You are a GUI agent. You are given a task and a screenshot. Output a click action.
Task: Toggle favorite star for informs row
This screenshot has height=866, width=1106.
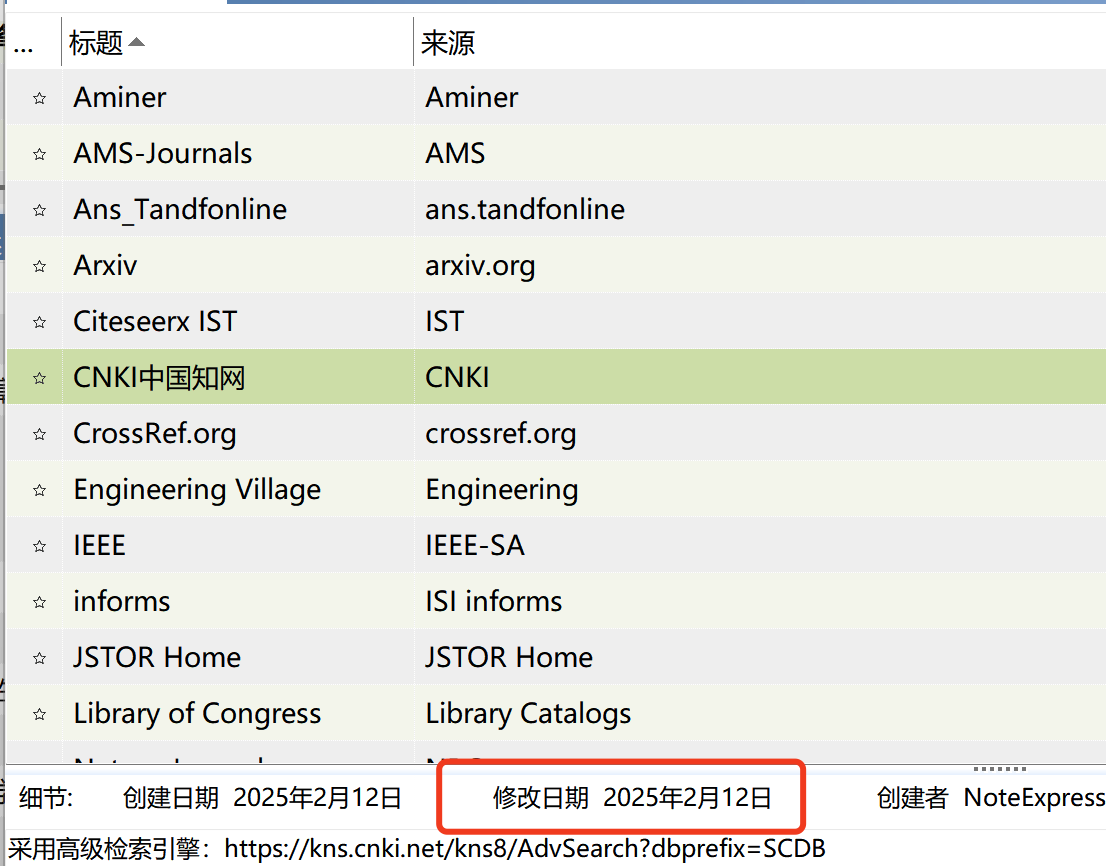tap(40, 602)
